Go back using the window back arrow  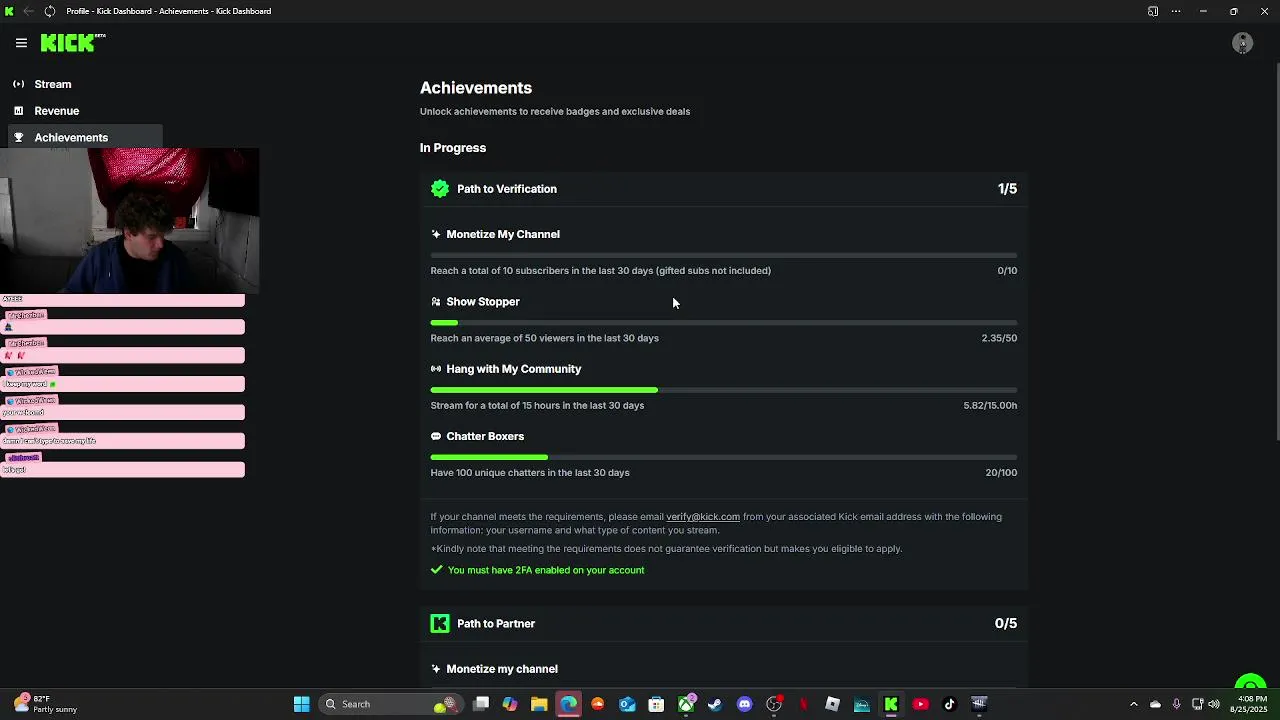click(28, 11)
